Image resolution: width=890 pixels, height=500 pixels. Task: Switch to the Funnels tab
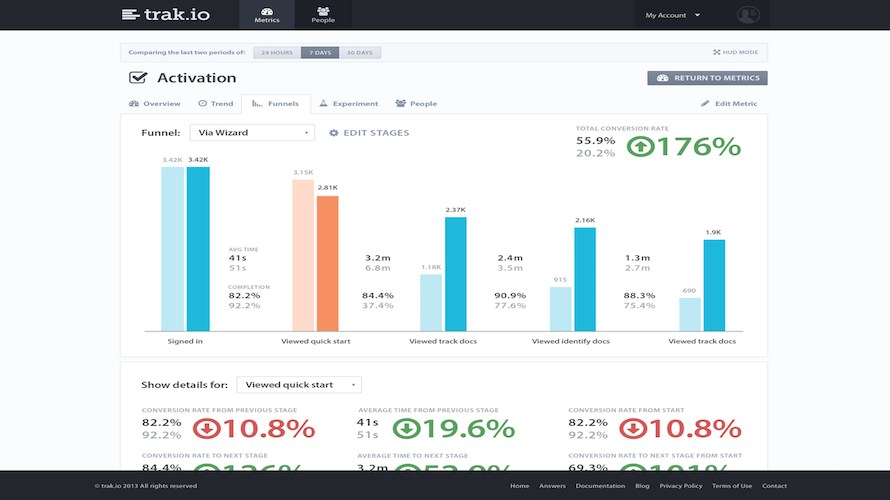[x=276, y=104]
